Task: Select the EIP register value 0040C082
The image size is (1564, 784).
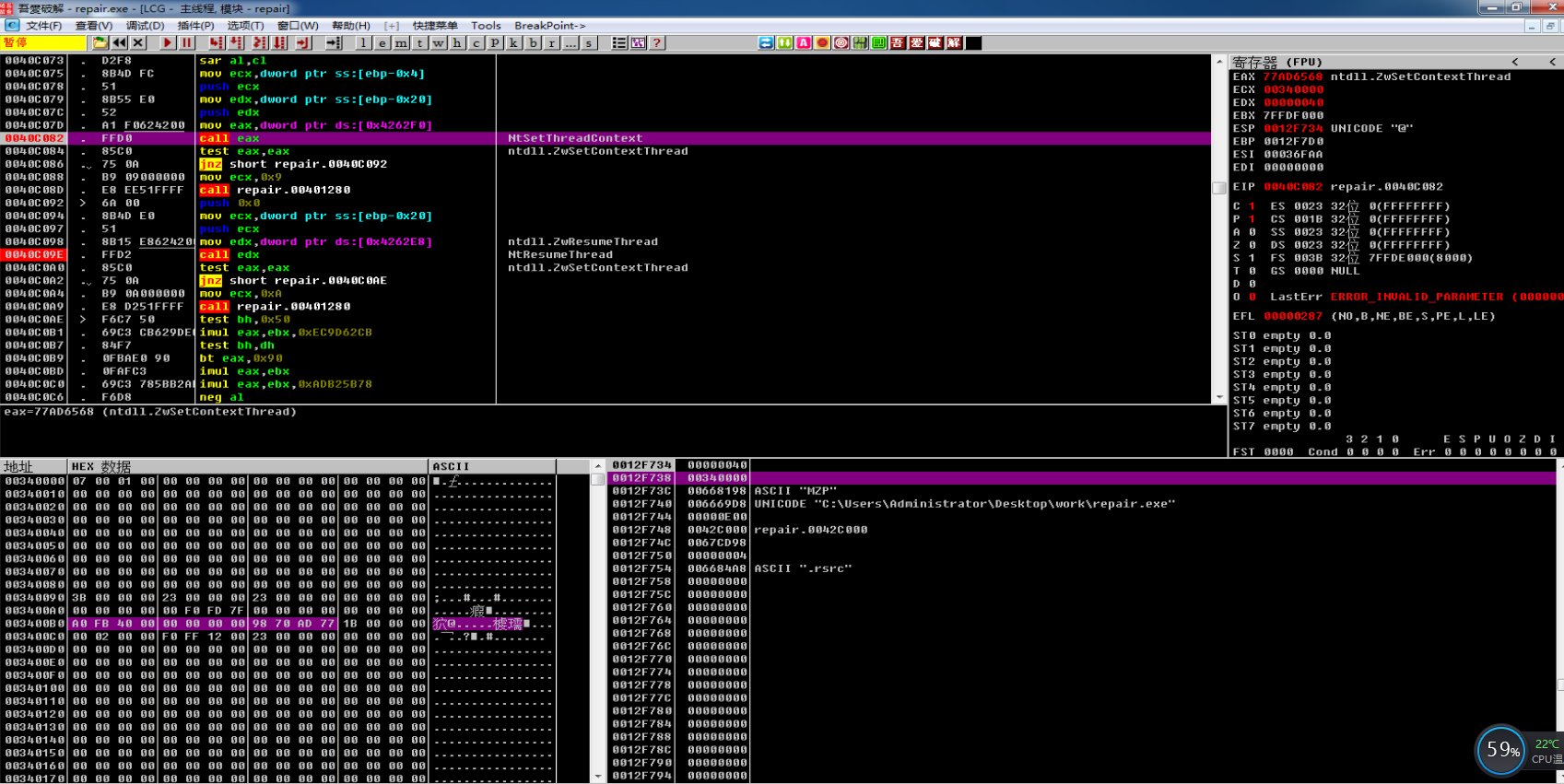Action: point(1292,187)
